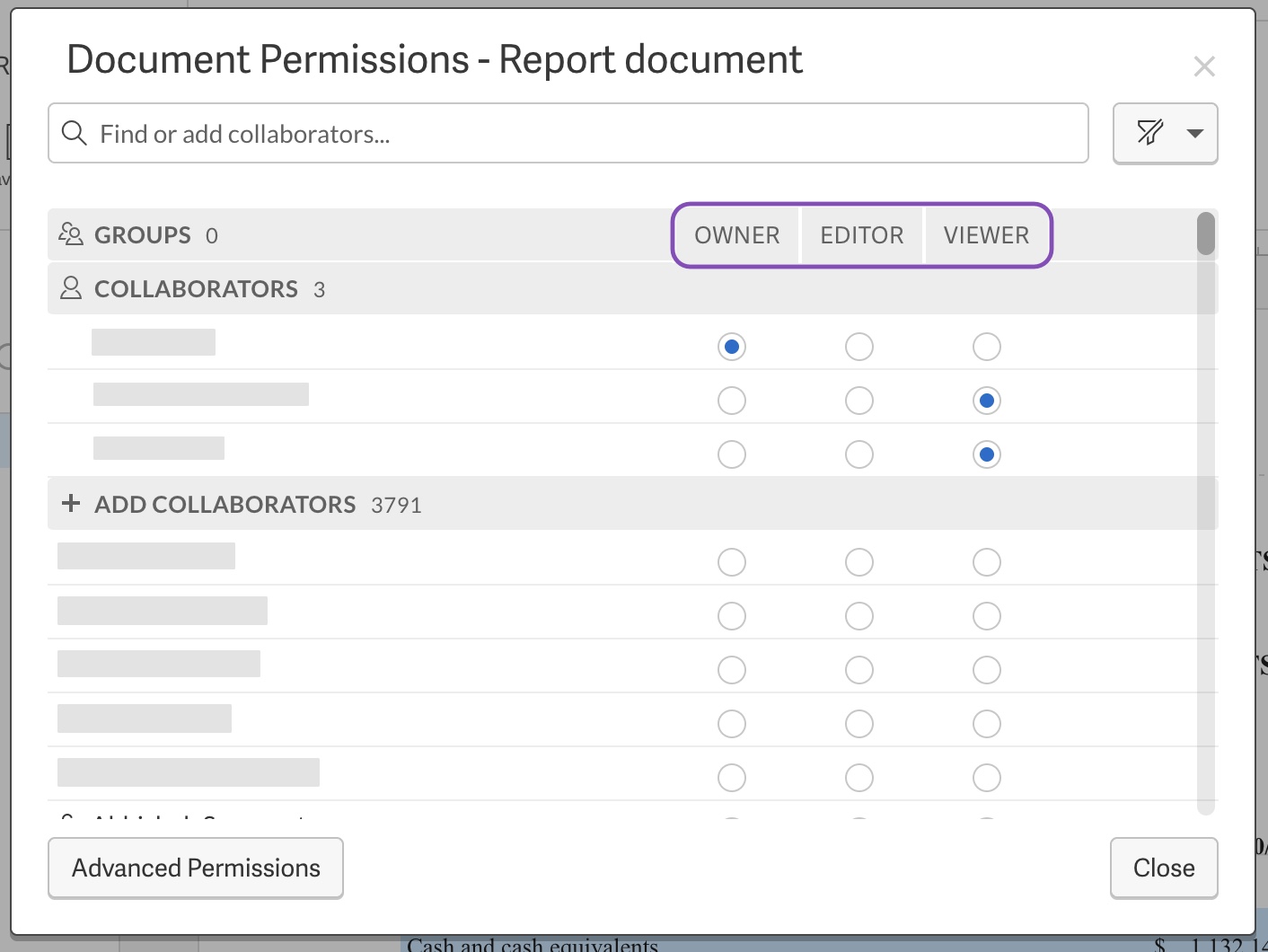
Task: Select Viewer for second person under Add Collaborators
Action: click(987, 616)
